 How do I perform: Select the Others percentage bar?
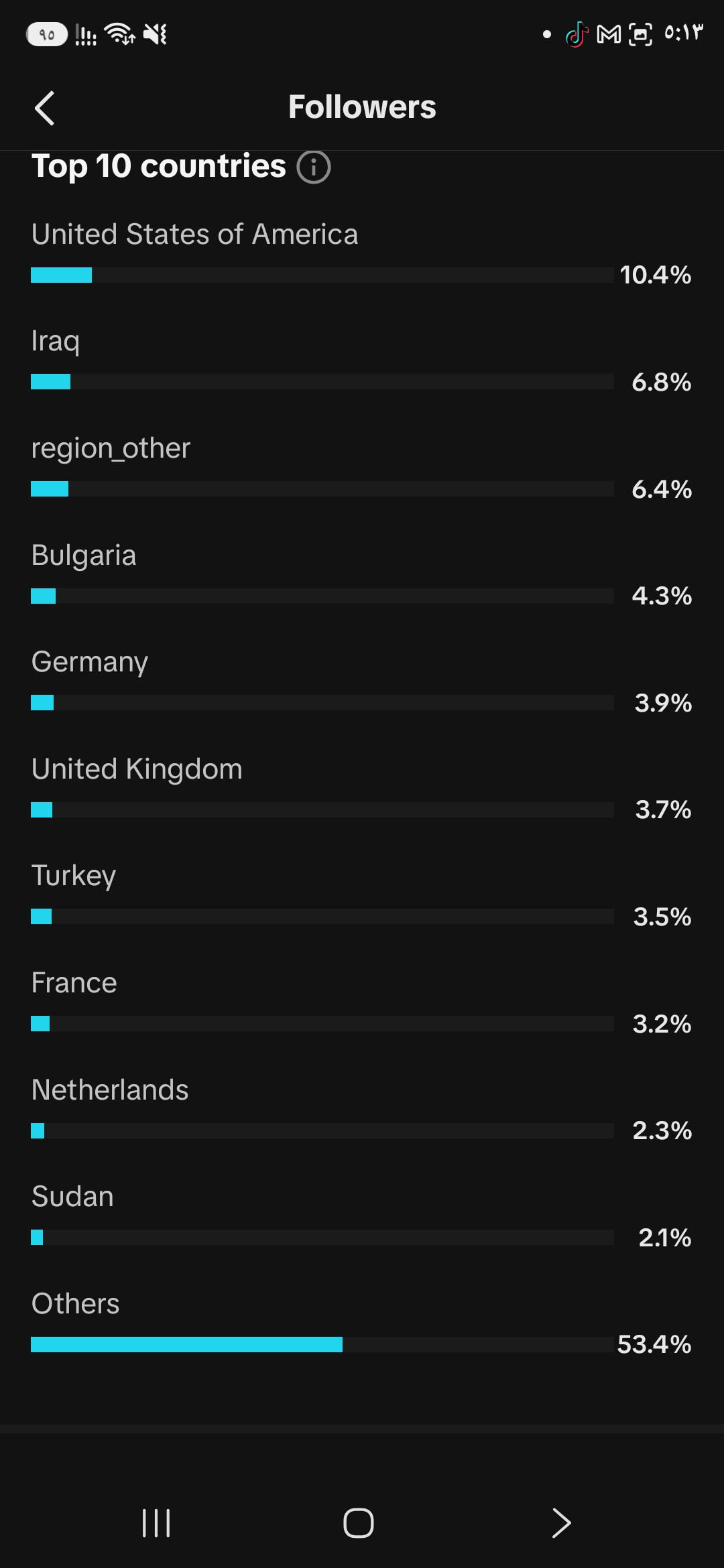[x=322, y=1344]
